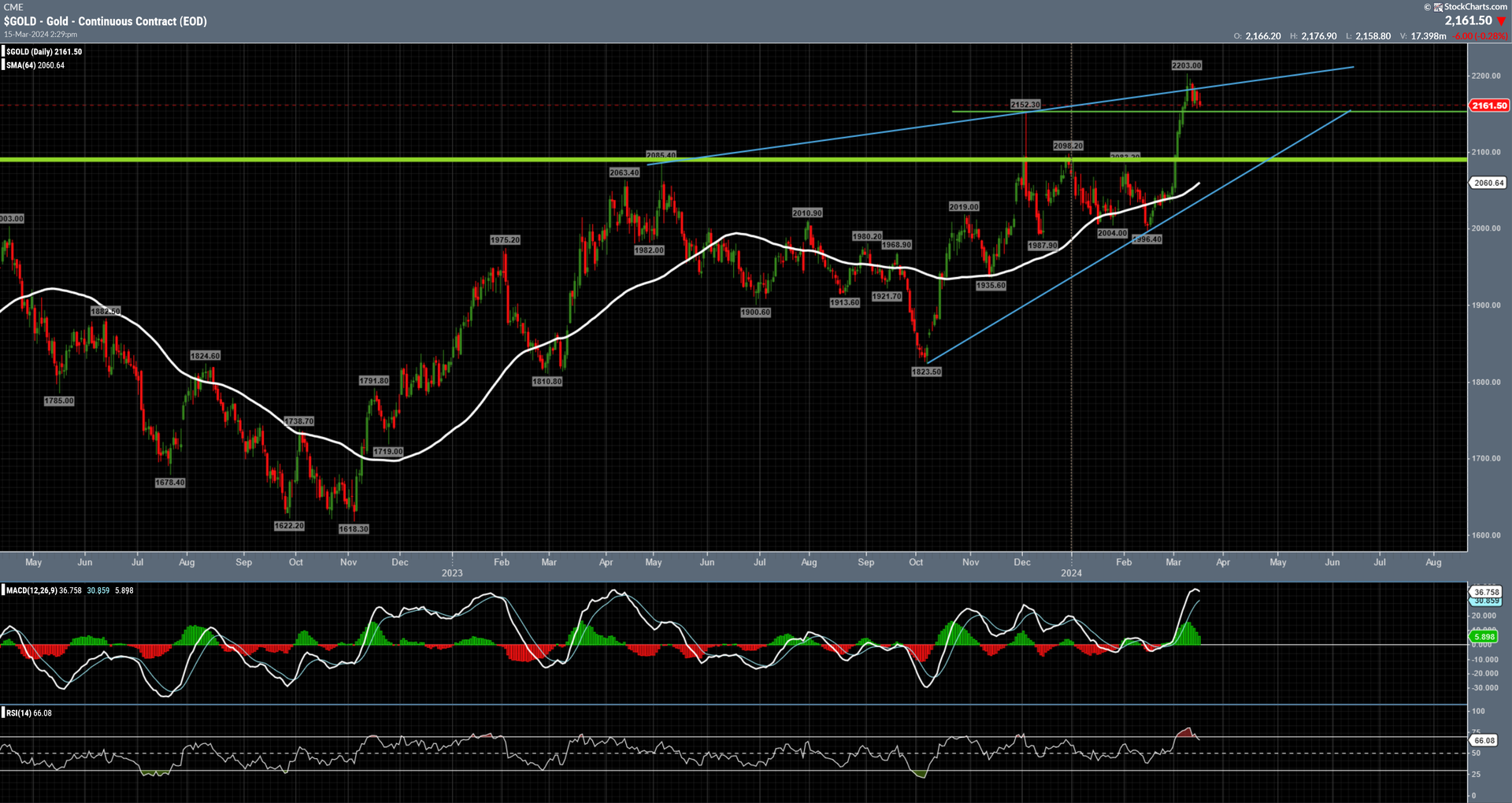Click the thick green horizontal resistance line
This screenshot has height=803, width=1512.
[315, 160]
